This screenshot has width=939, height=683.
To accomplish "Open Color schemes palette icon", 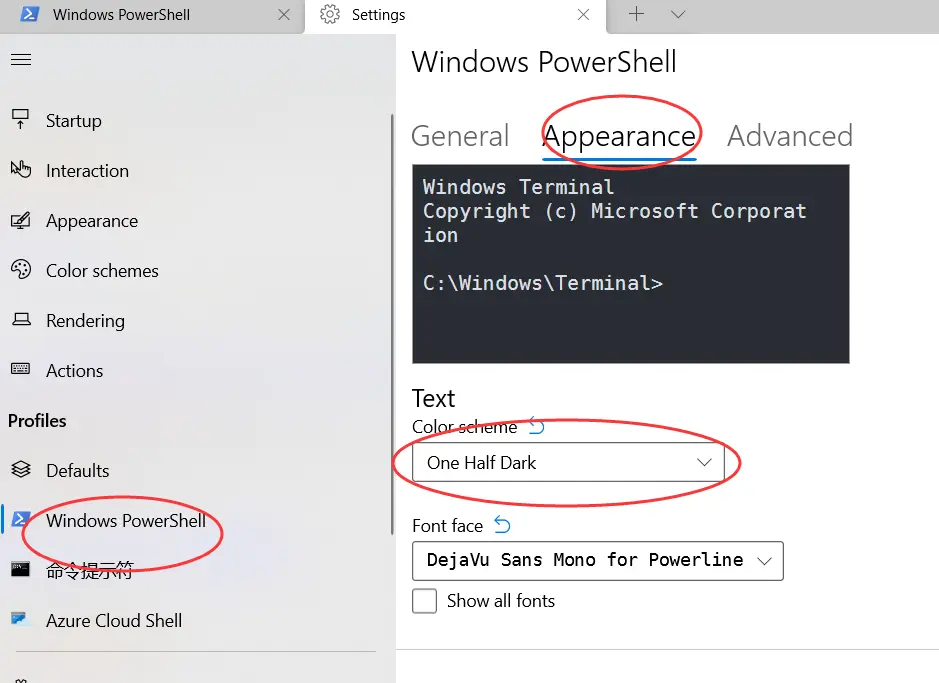I will click(x=20, y=270).
